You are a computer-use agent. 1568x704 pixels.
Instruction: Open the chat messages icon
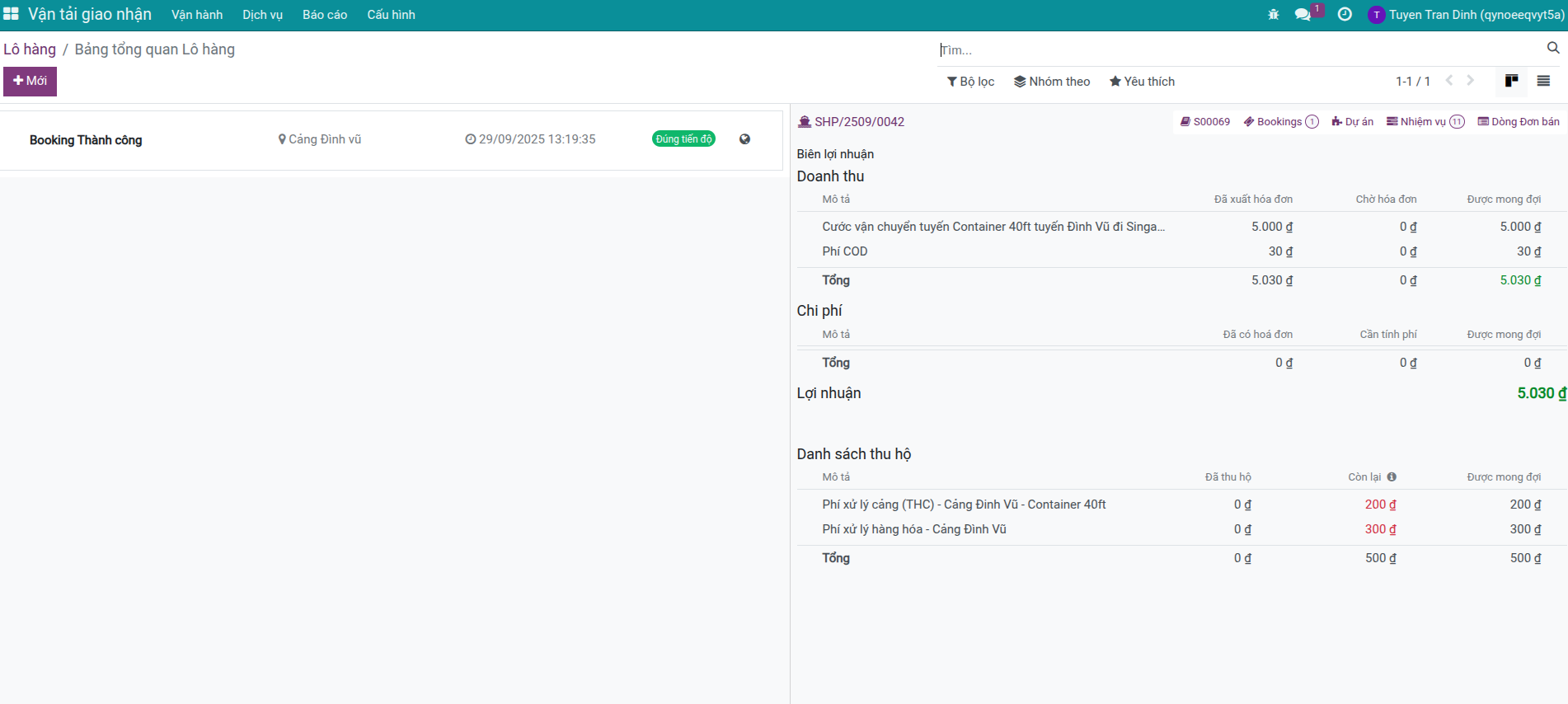(1303, 15)
